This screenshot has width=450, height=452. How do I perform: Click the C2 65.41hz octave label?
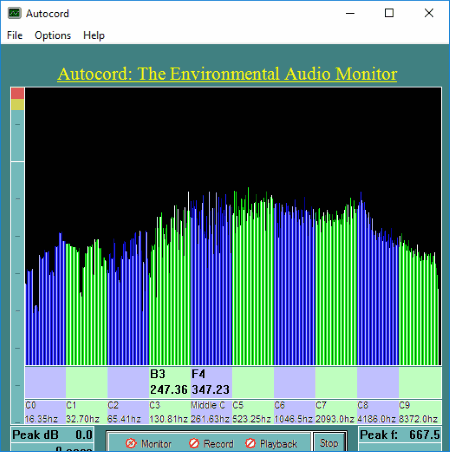[128, 412]
